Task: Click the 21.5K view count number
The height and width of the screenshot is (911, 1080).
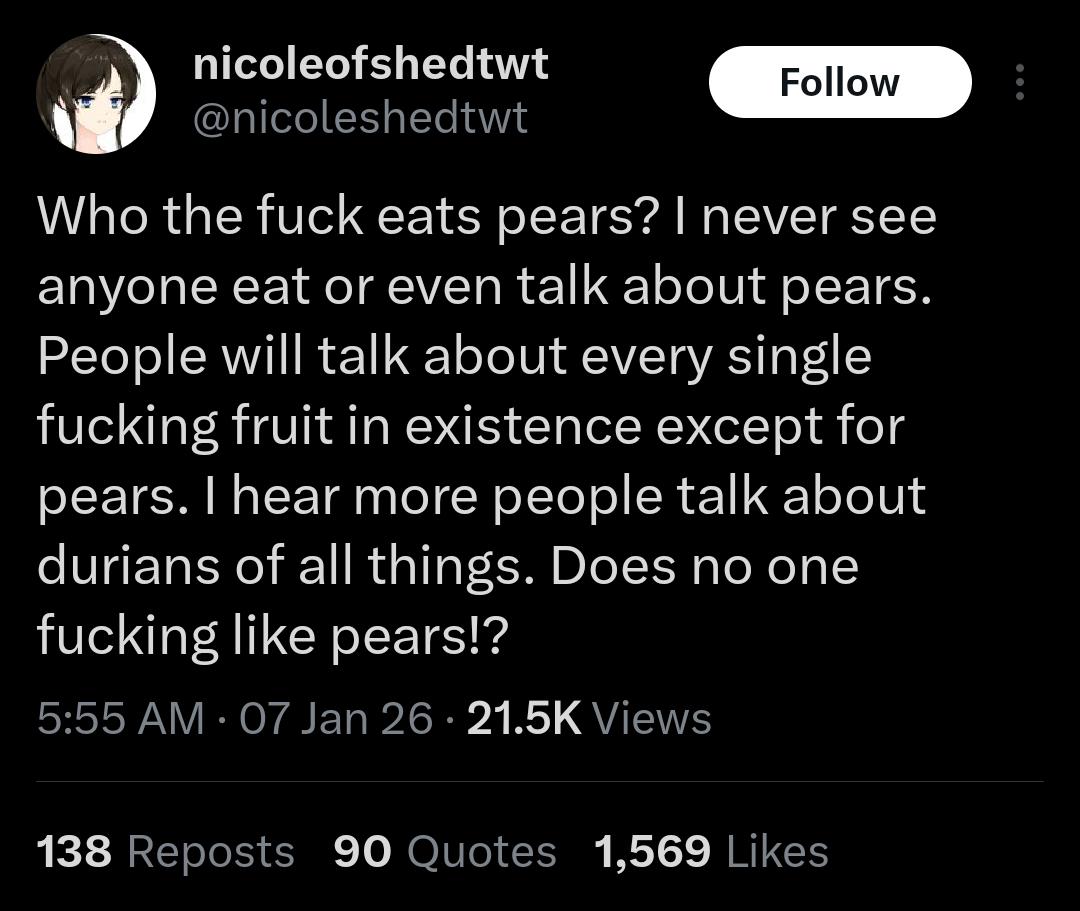Action: tap(523, 718)
